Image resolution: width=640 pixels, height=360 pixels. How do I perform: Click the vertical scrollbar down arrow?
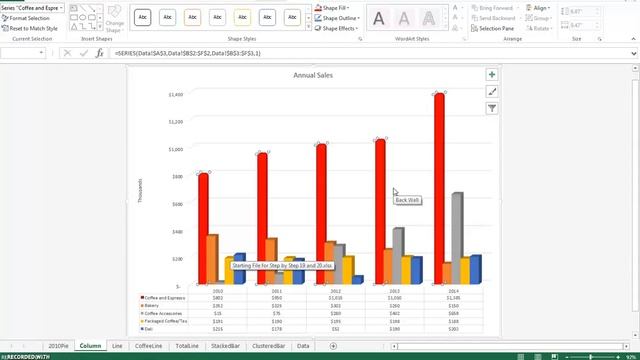click(635, 336)
